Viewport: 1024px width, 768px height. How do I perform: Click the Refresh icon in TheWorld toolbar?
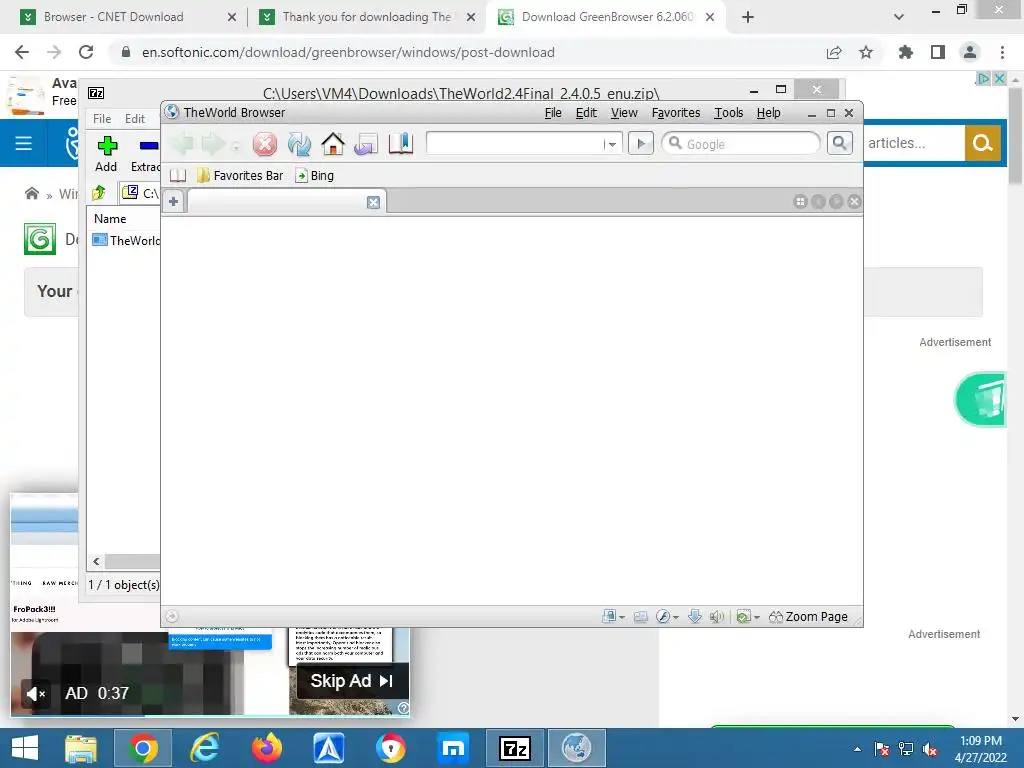click(x=299, y=144)
